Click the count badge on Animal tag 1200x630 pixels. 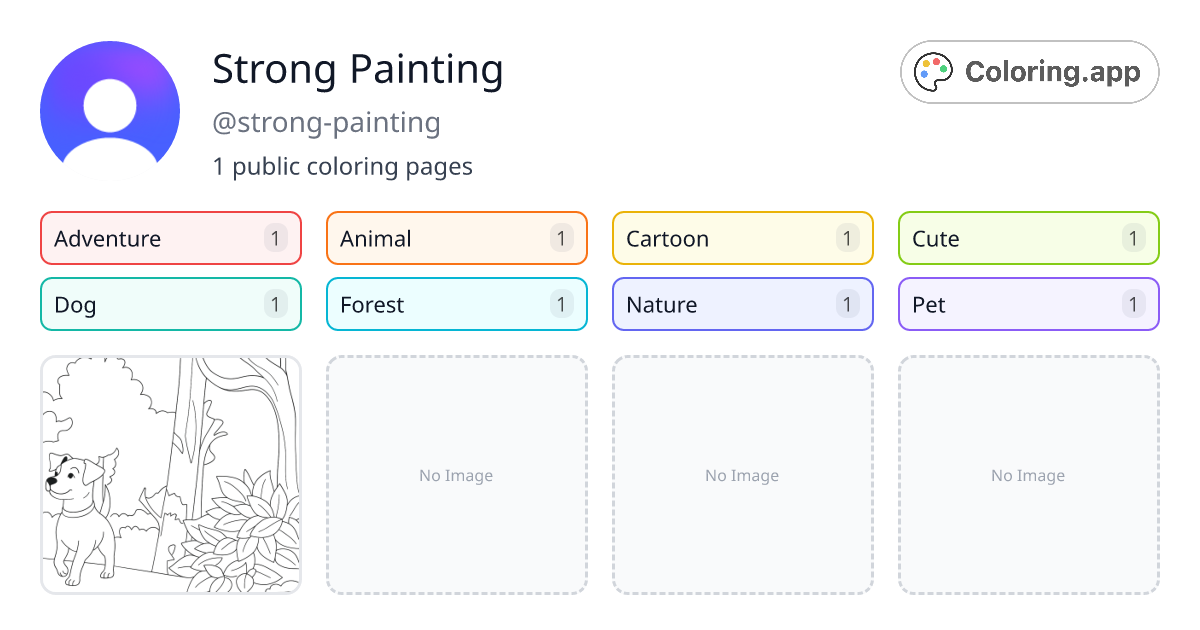click(561, 238)
